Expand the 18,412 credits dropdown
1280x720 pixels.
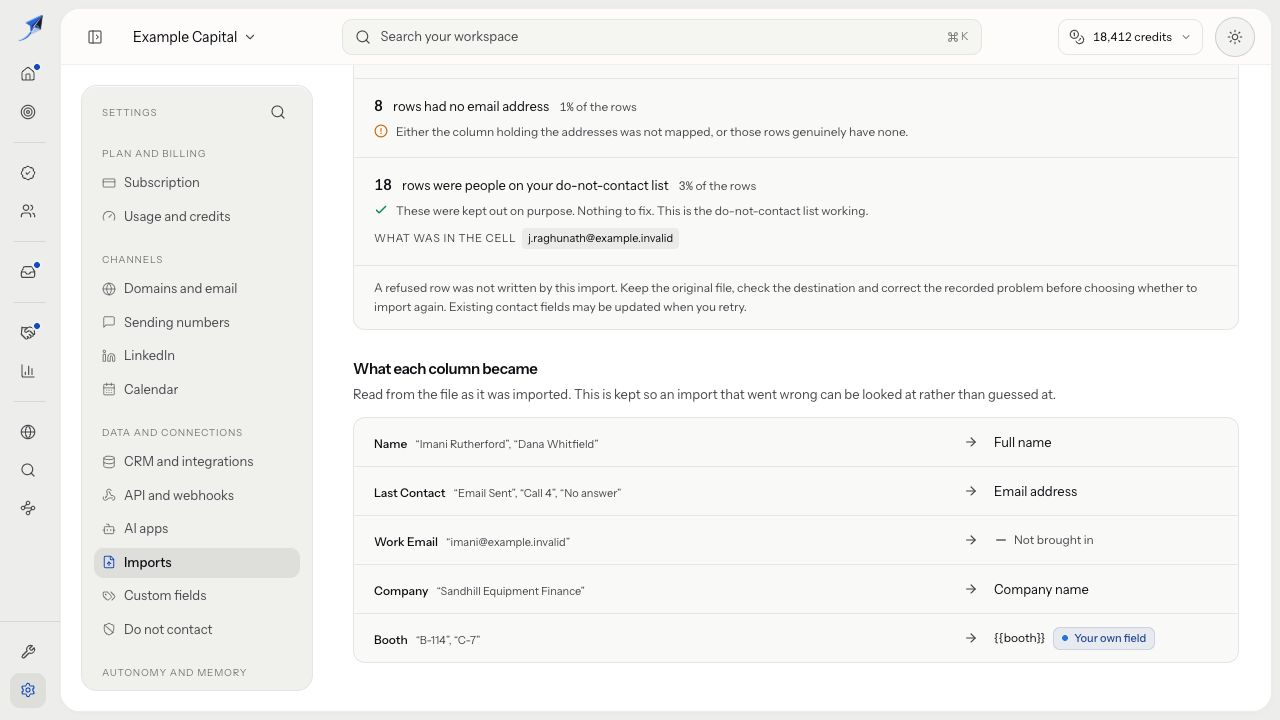pyautogui.click(x=1130, y=37)
